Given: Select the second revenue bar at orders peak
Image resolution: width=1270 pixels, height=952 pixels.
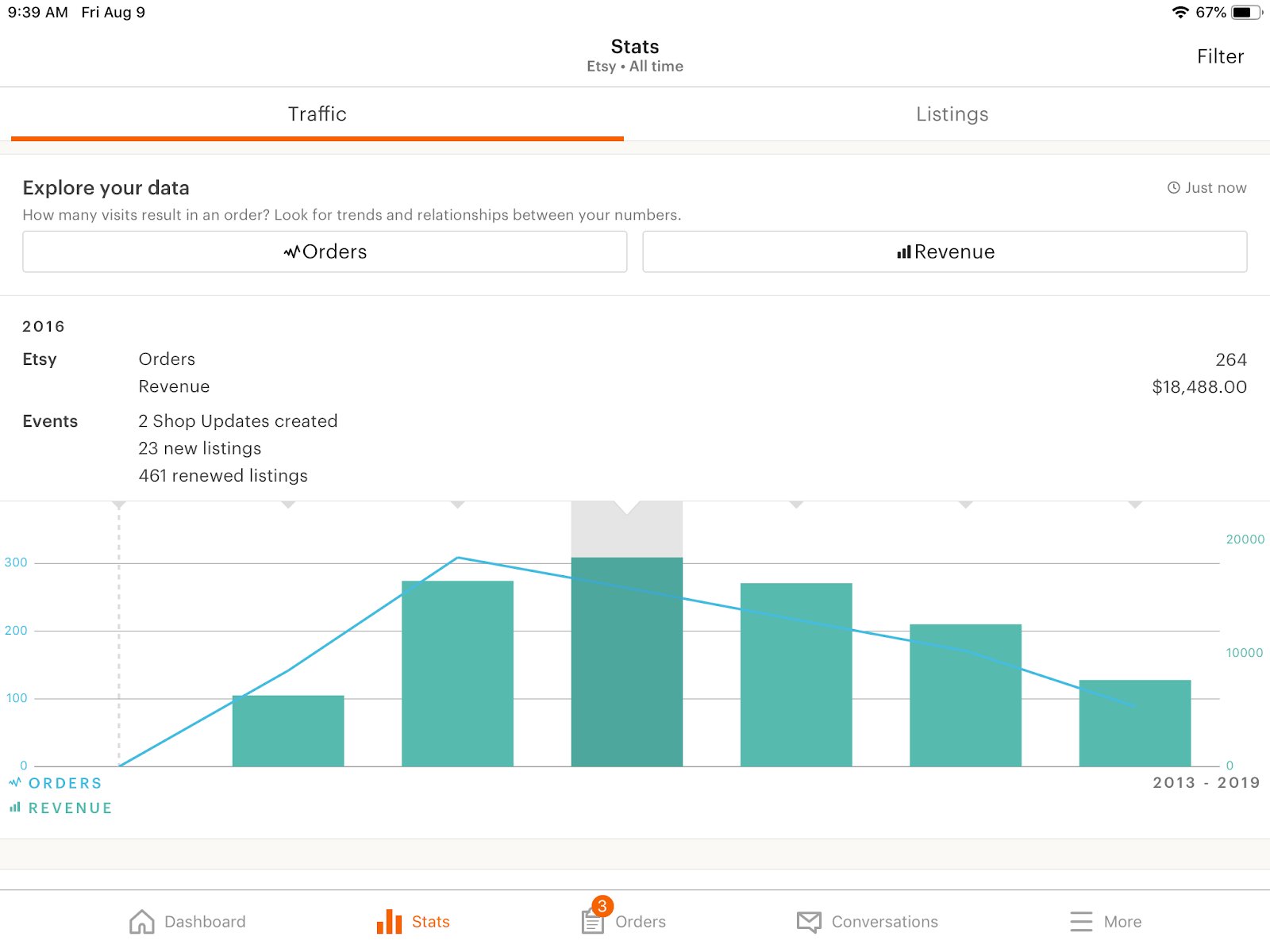Looking at the screenshot, I should (457, 674).
